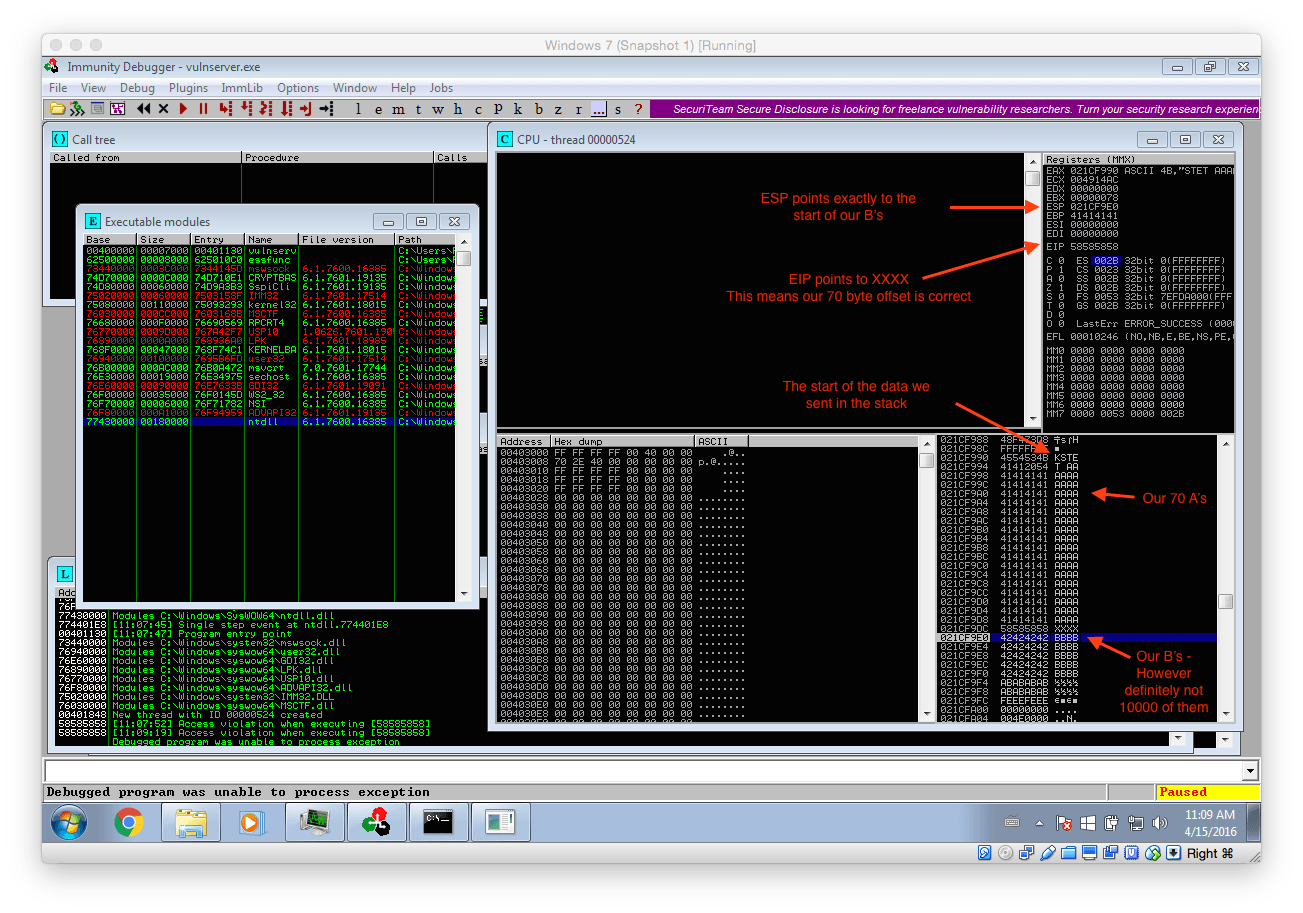This screenshot has width=1303, height=913.
Task: Click the Path column header in modules
Action: 425,240
